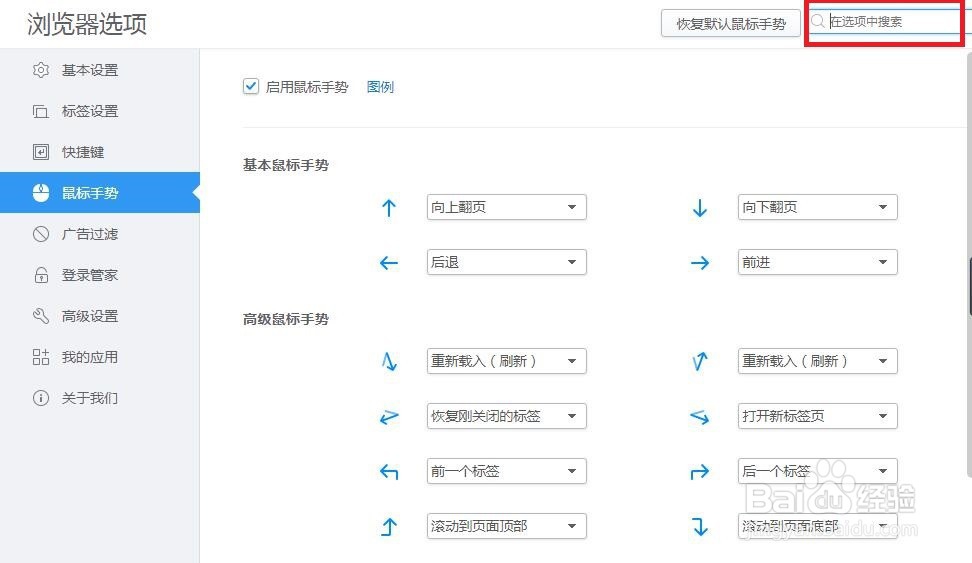Expand the 打开新标签页 dropdown
This screenshot has width=972, height=563.
pyautogui.click(x=817, y=416)
